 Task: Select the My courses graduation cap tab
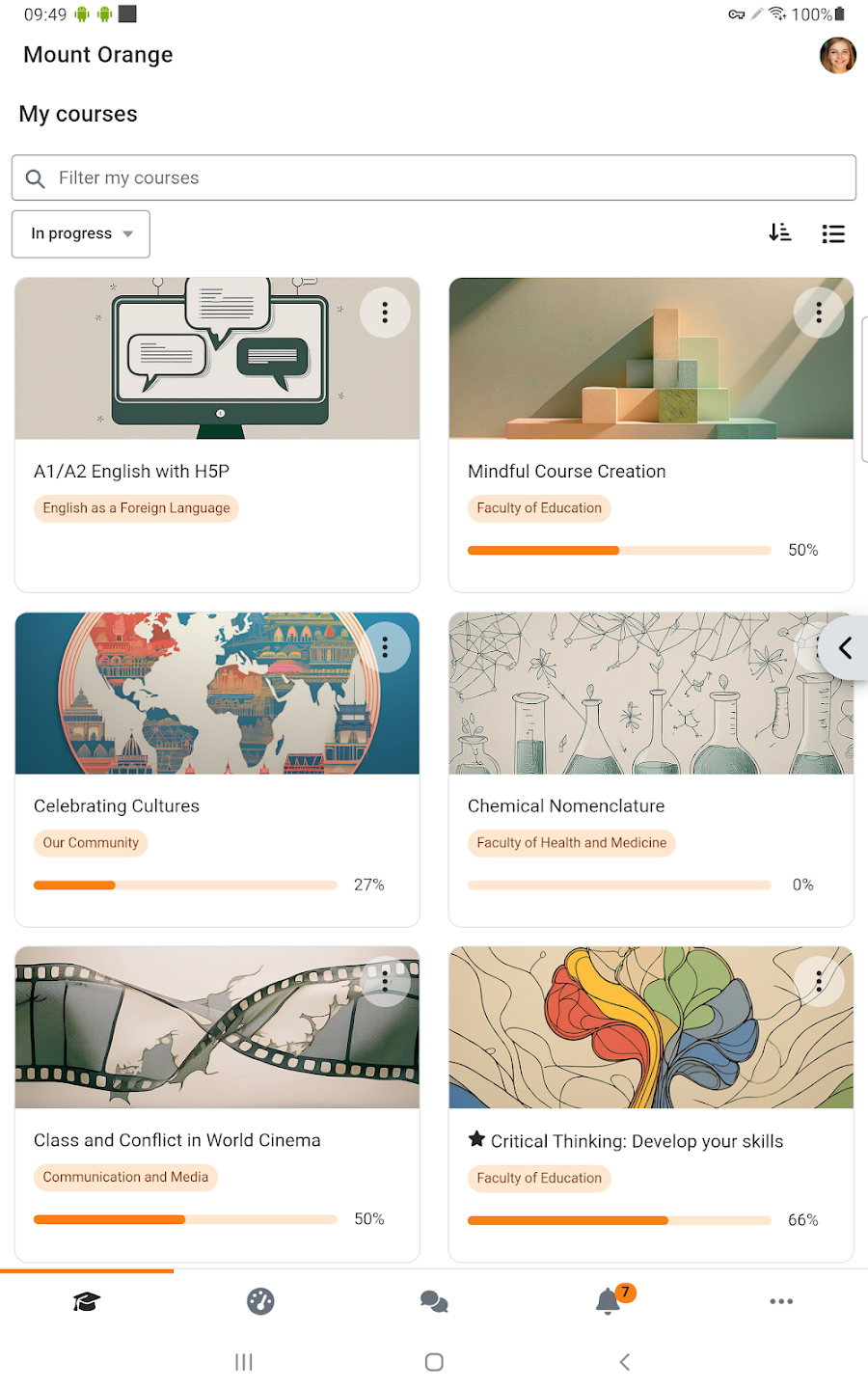tap(87, 1301)
